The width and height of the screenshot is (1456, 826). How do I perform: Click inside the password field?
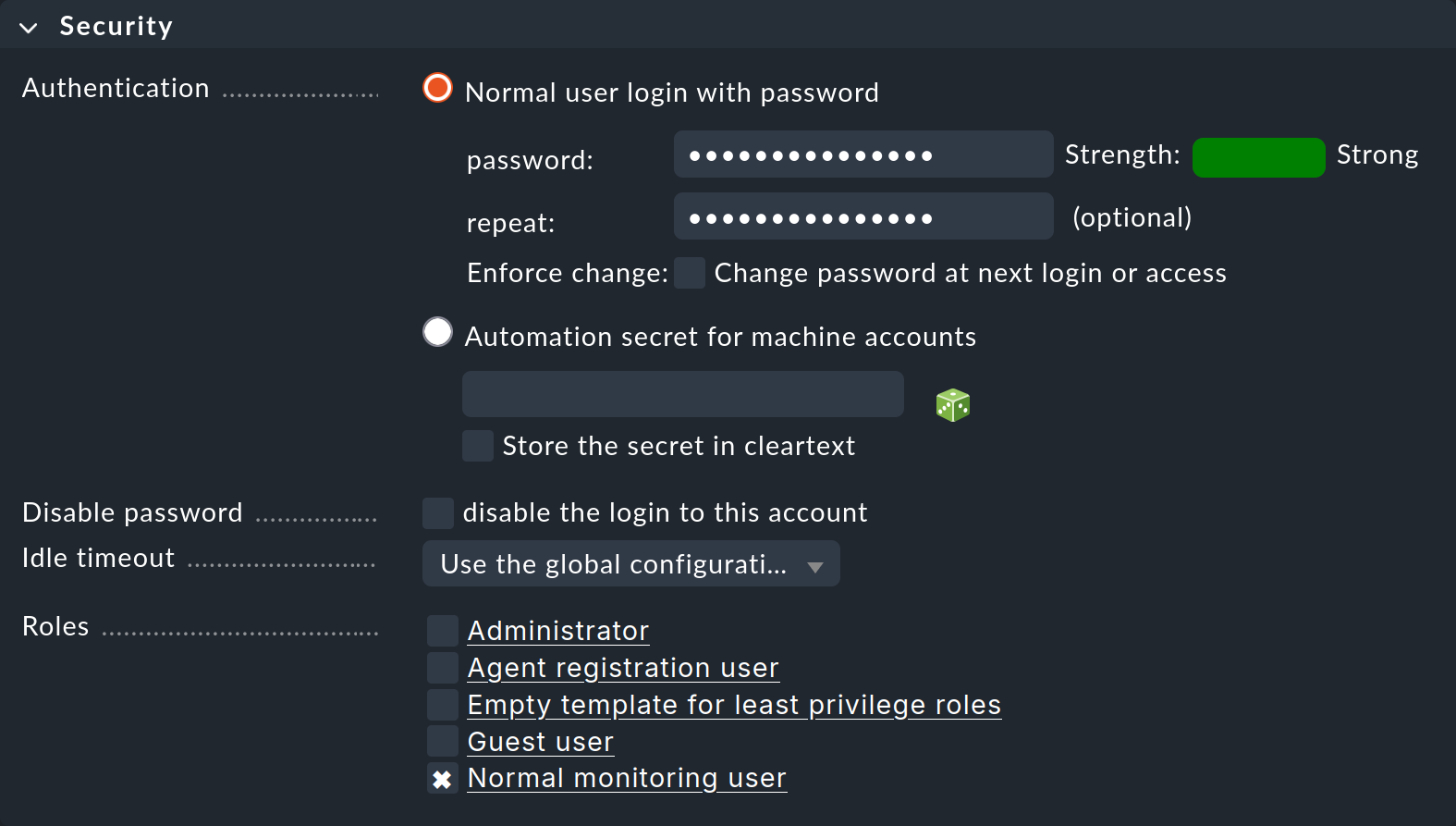(x=863, y=154)
